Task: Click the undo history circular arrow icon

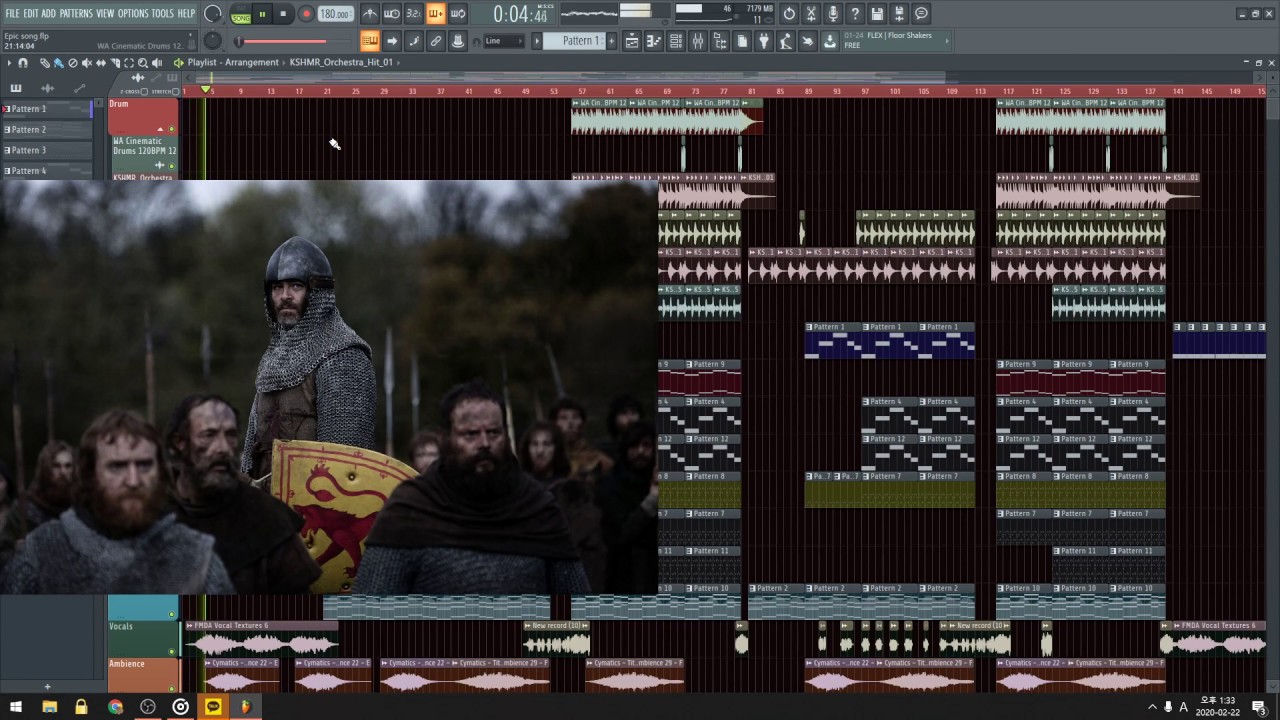Action: (789, 14)
